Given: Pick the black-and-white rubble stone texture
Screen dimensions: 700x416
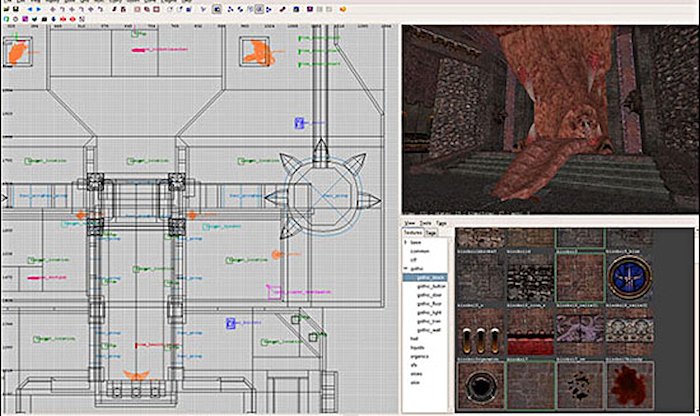Looking at the screenshot, I should point(530,279).
